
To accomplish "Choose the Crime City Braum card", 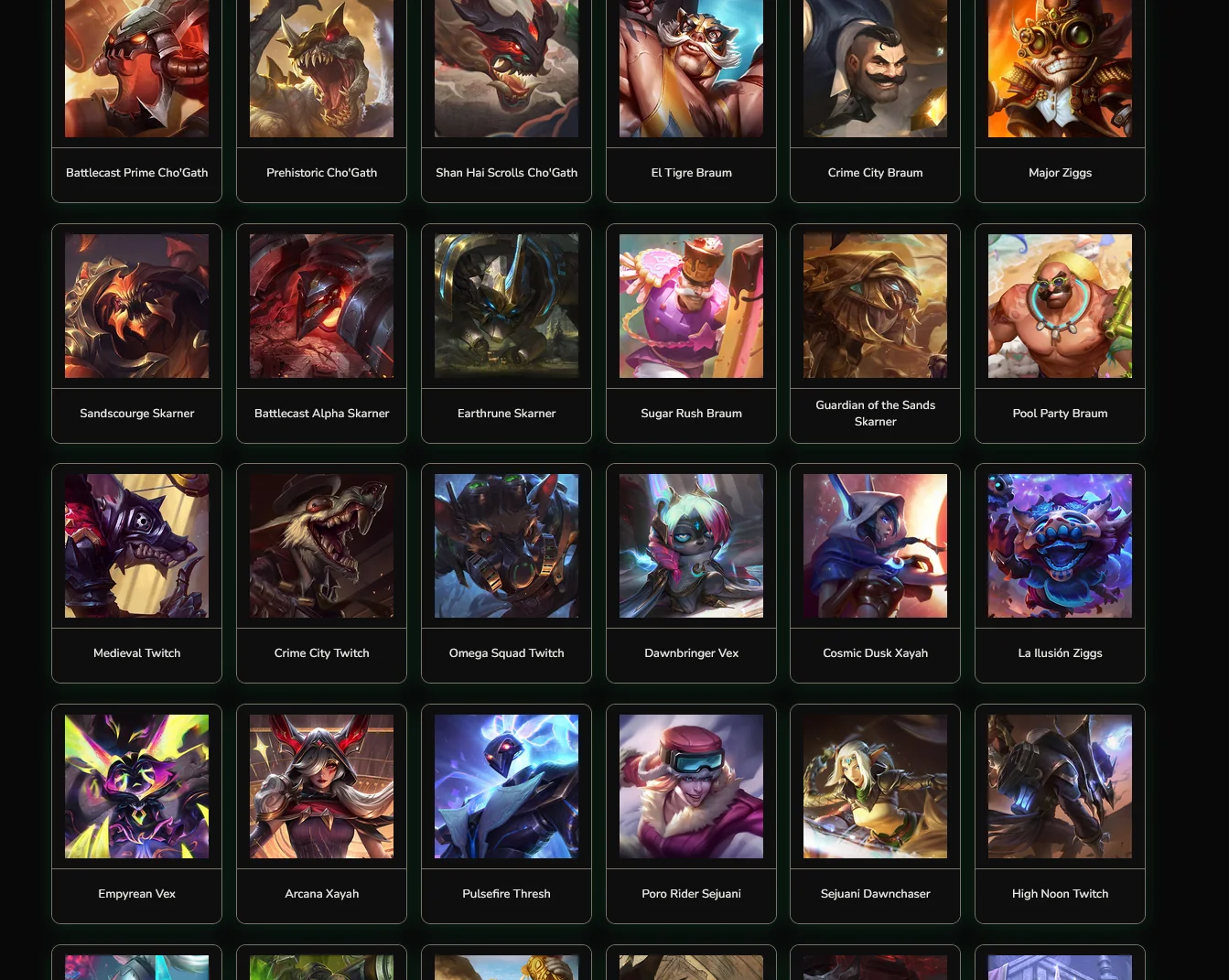I will 875,101.
